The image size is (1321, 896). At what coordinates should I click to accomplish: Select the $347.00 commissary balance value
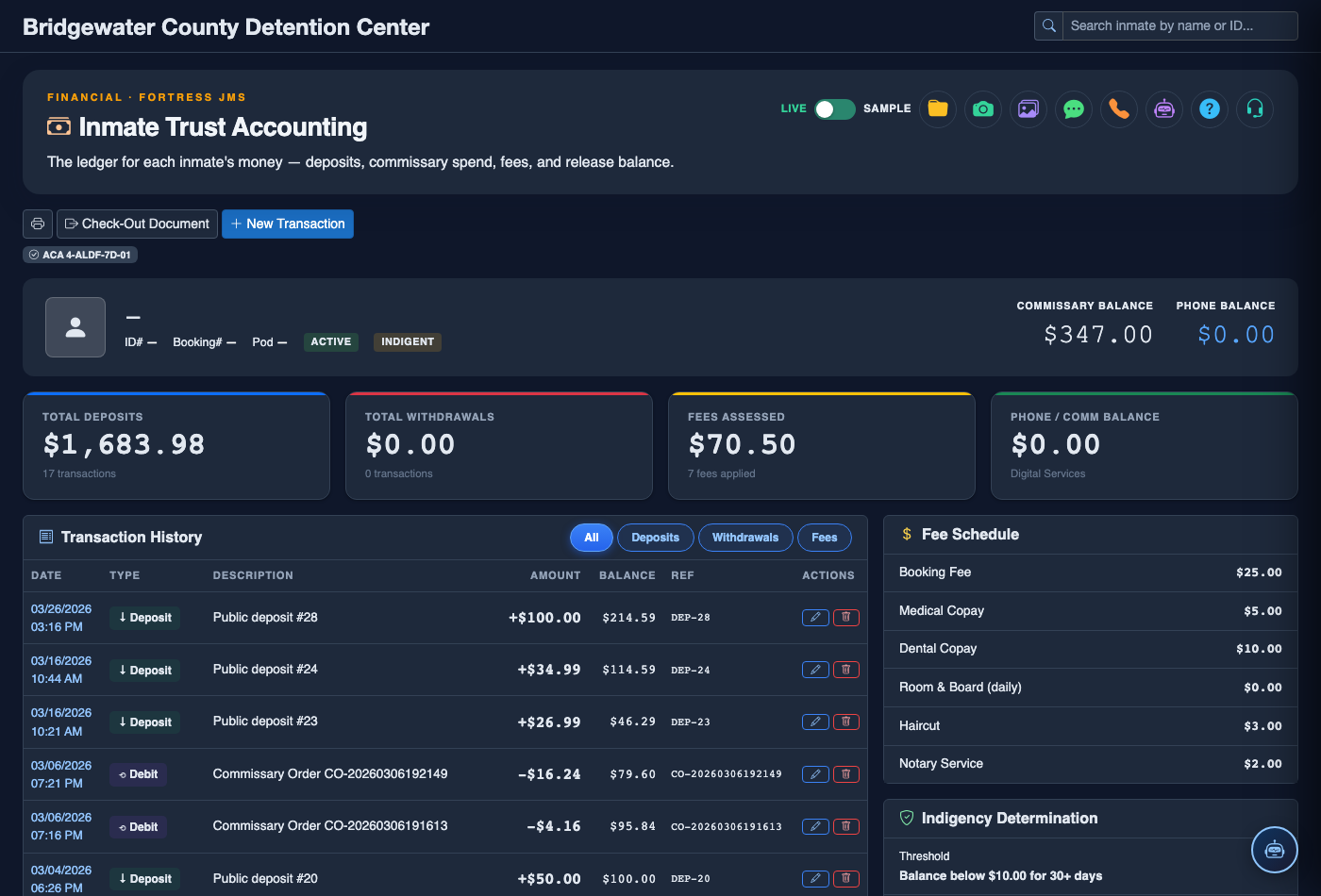pyautogui.click(x=1098, y=335)
